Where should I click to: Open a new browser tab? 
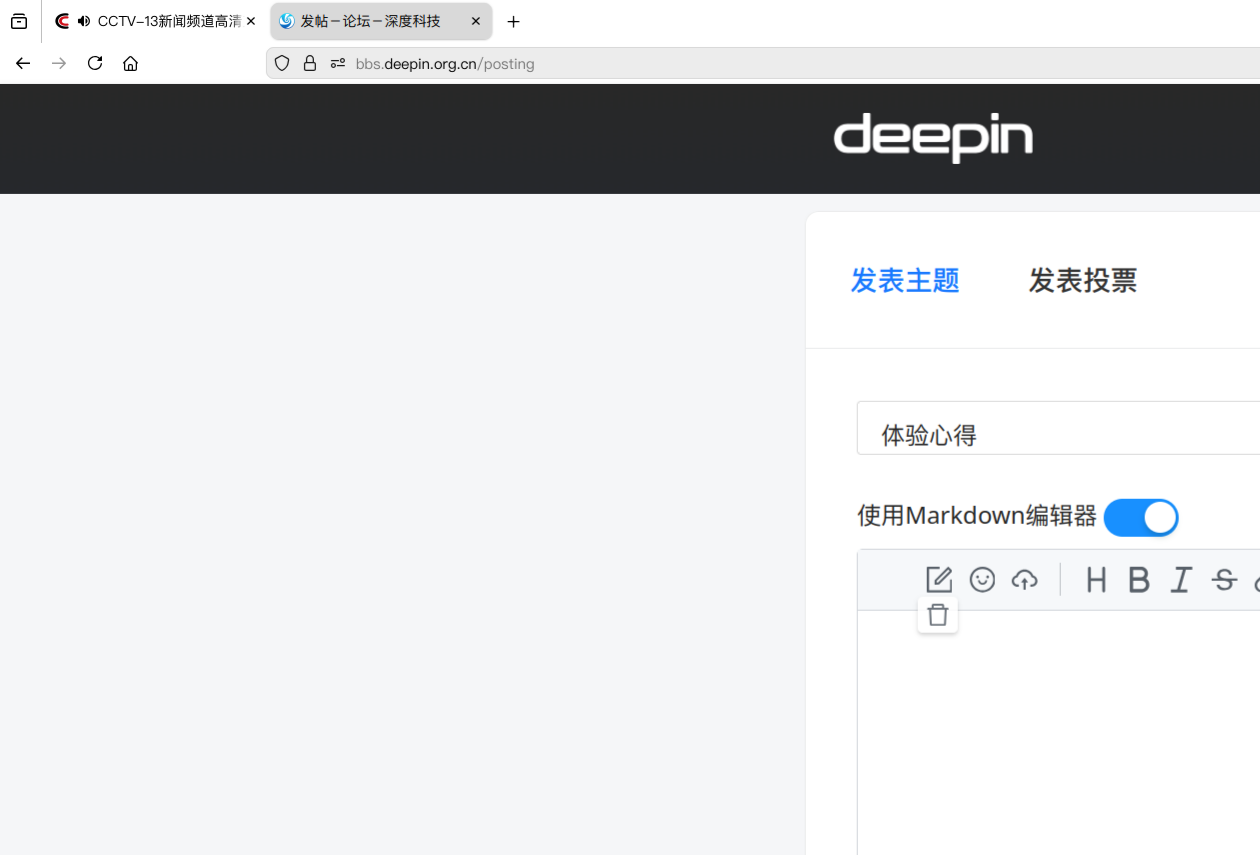[513, 21]
